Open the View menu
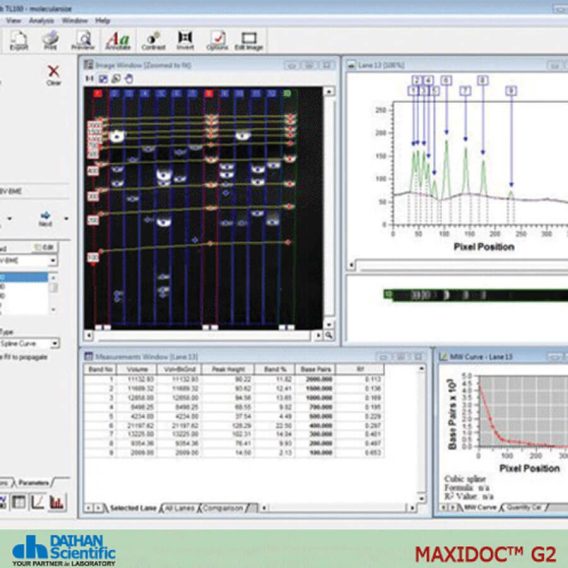This screenshot has height=568, width=568. (13, 21)
